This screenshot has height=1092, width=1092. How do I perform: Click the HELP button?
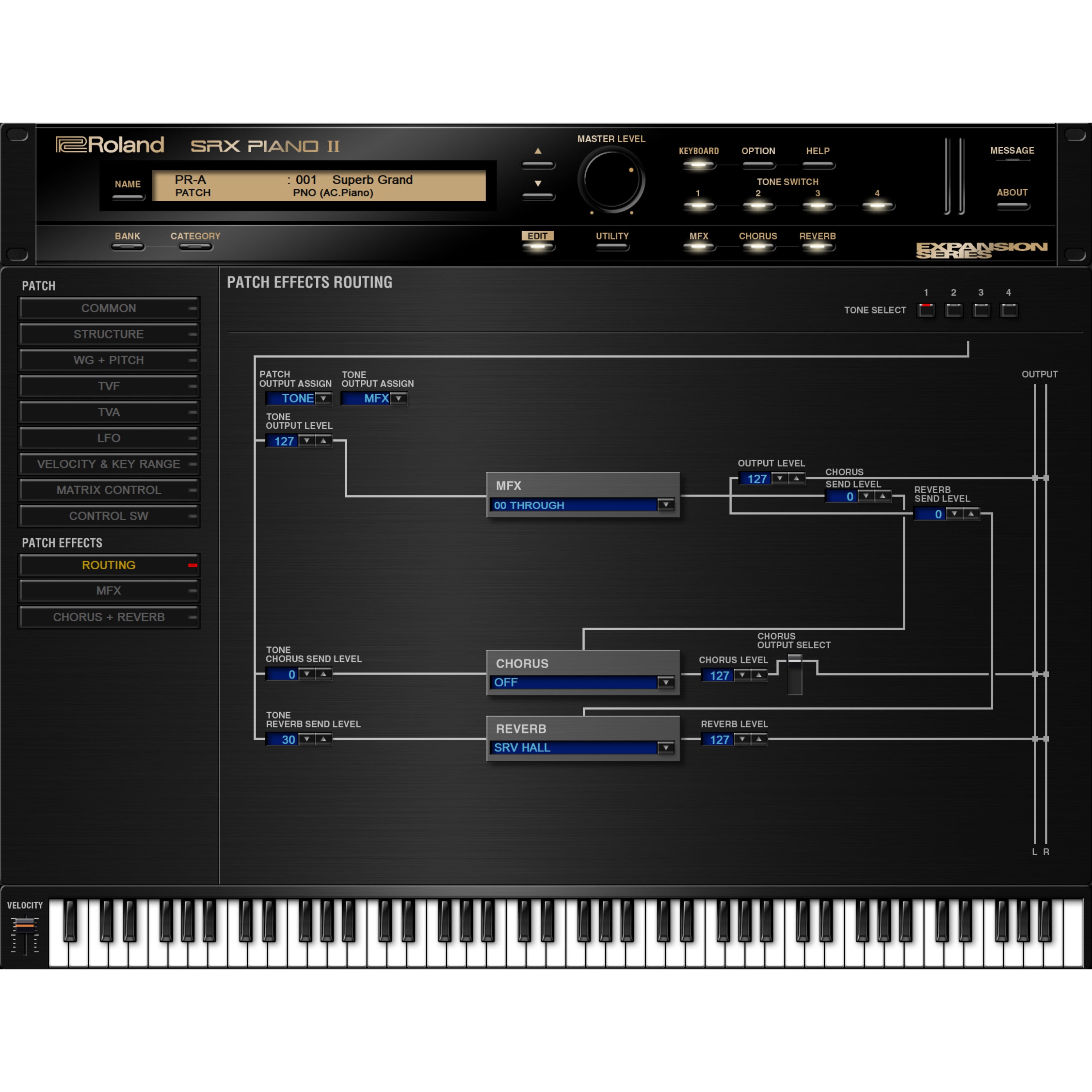coord(818,165)
